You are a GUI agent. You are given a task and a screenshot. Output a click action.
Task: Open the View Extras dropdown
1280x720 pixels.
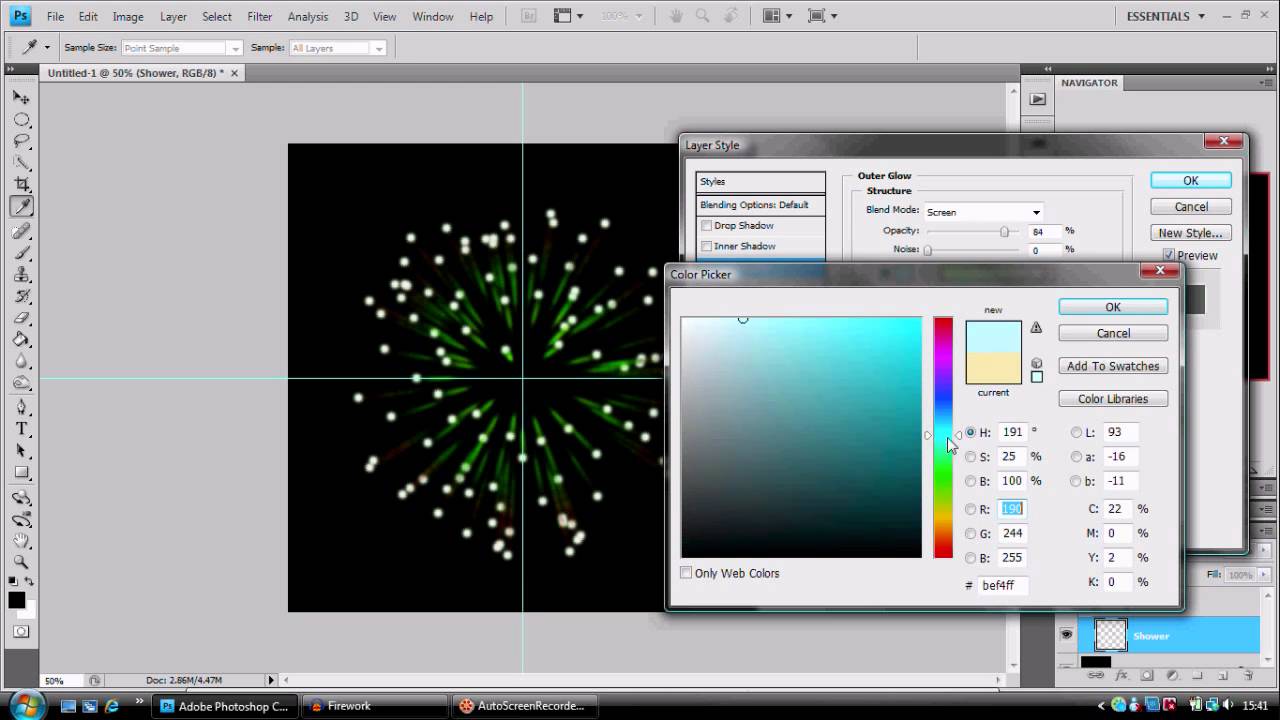click(x=568, y=16)
